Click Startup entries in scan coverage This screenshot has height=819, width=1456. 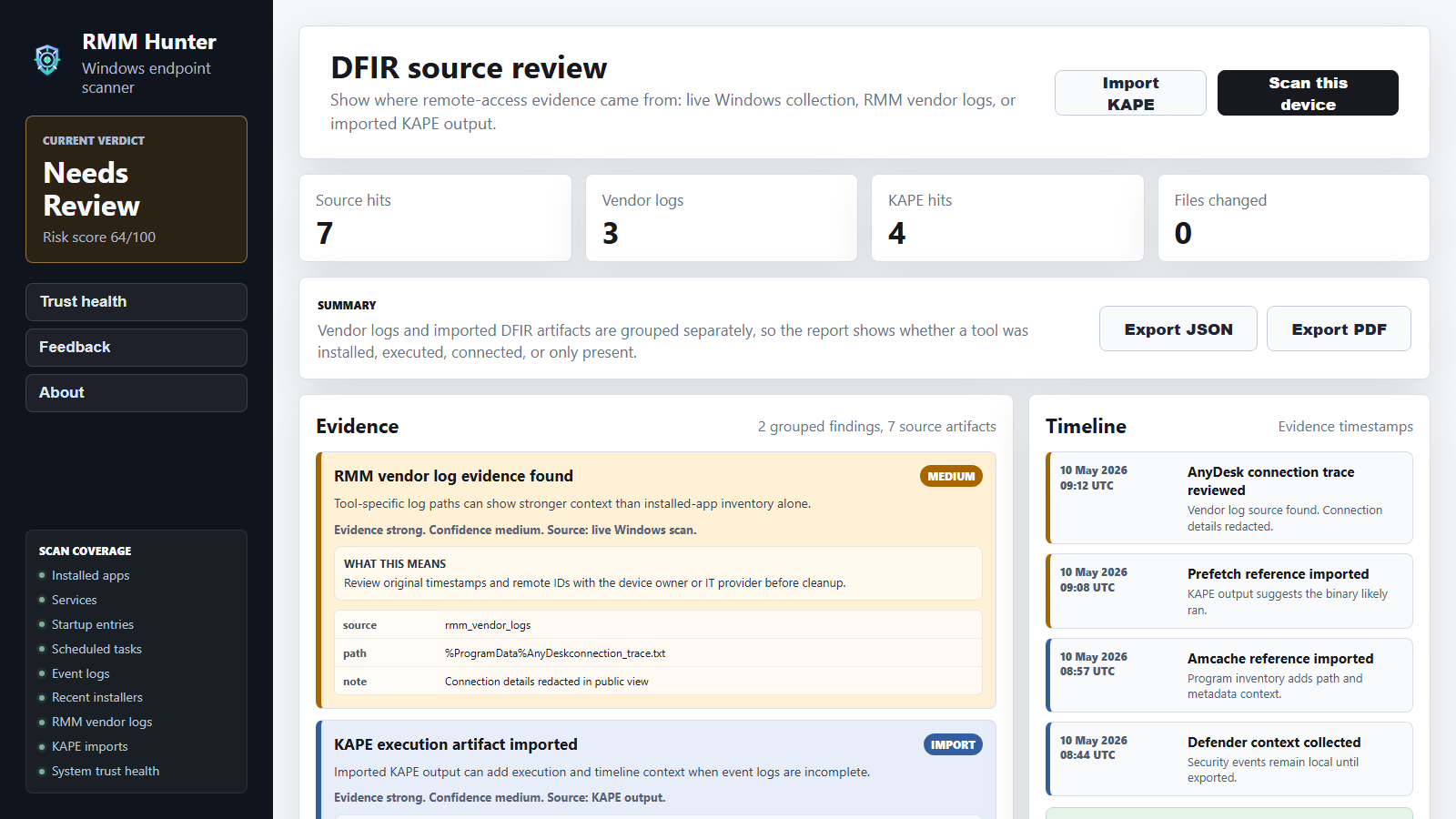pos(93,624)
